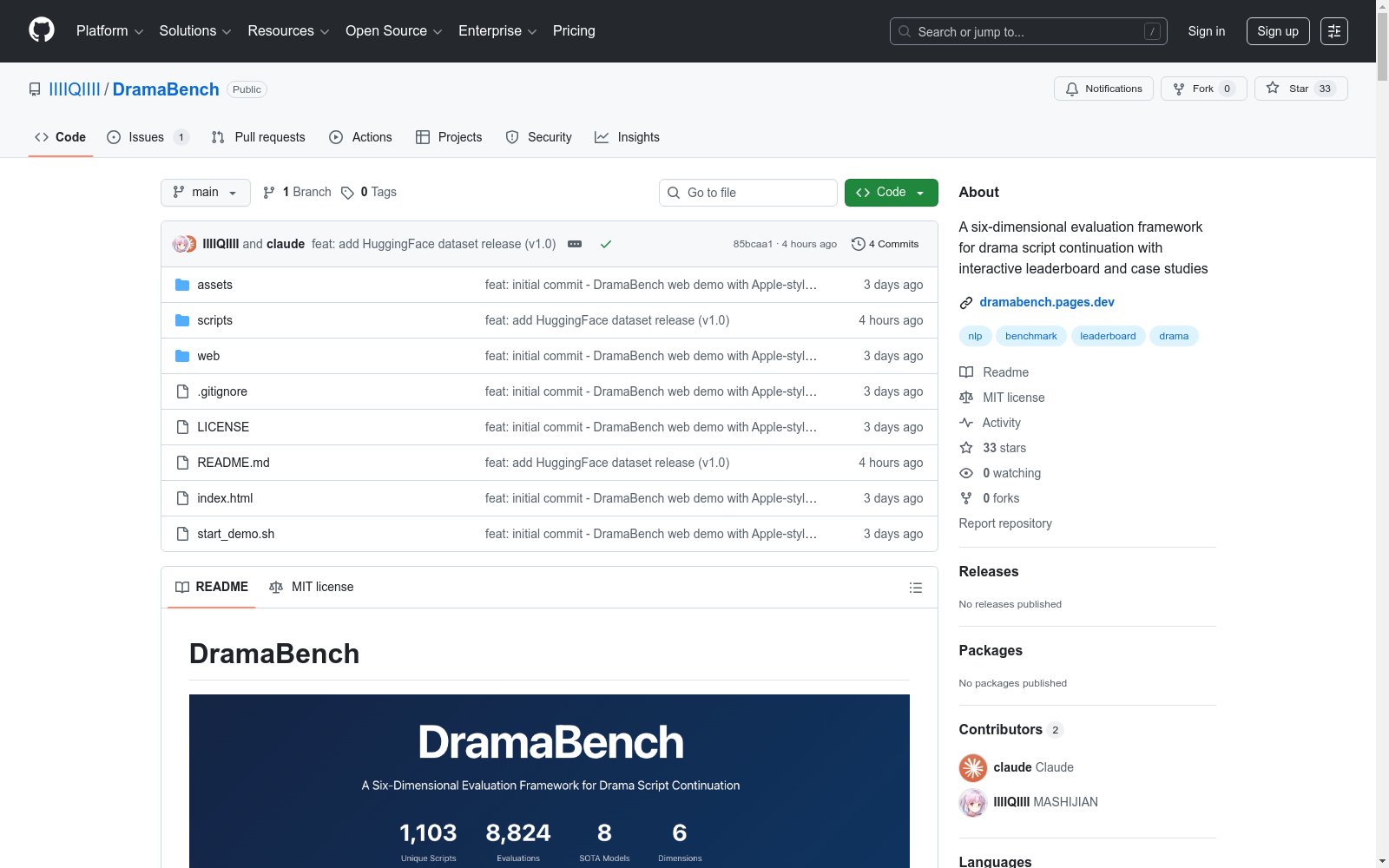Click the scripts folder icon
The height and width of the screenshot is (868, 1389).
point(182,320)
